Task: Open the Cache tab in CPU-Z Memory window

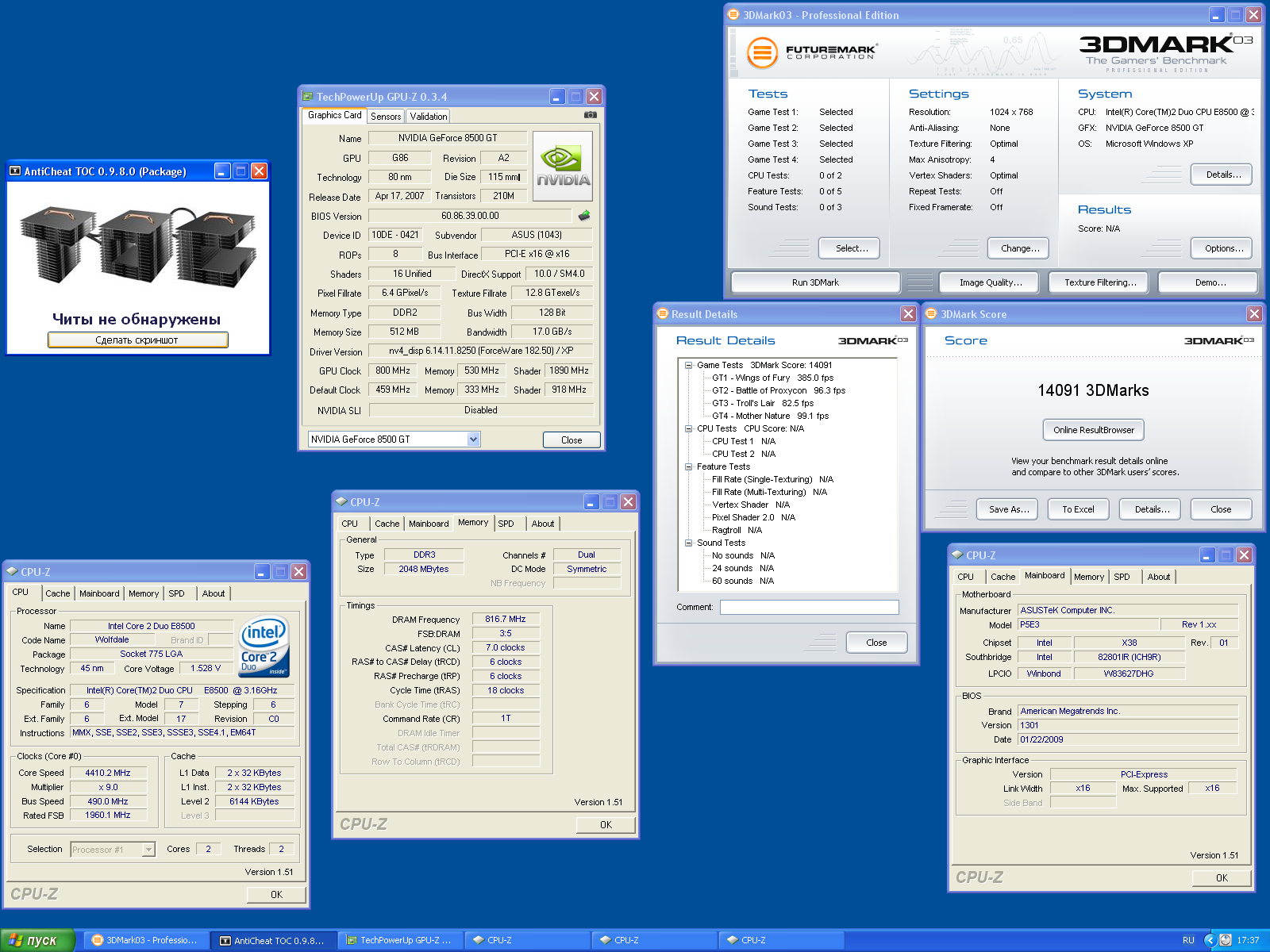Action: pos(387,524)
